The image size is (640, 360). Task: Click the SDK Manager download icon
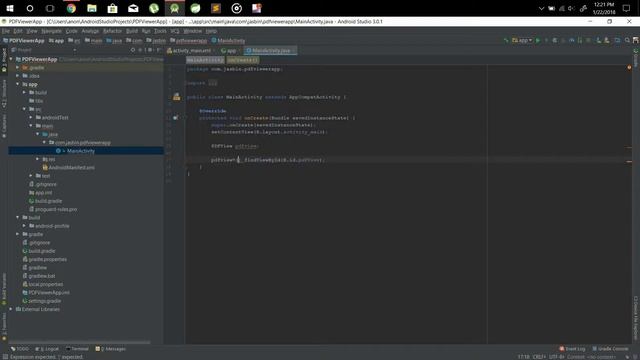coord(607,40)
